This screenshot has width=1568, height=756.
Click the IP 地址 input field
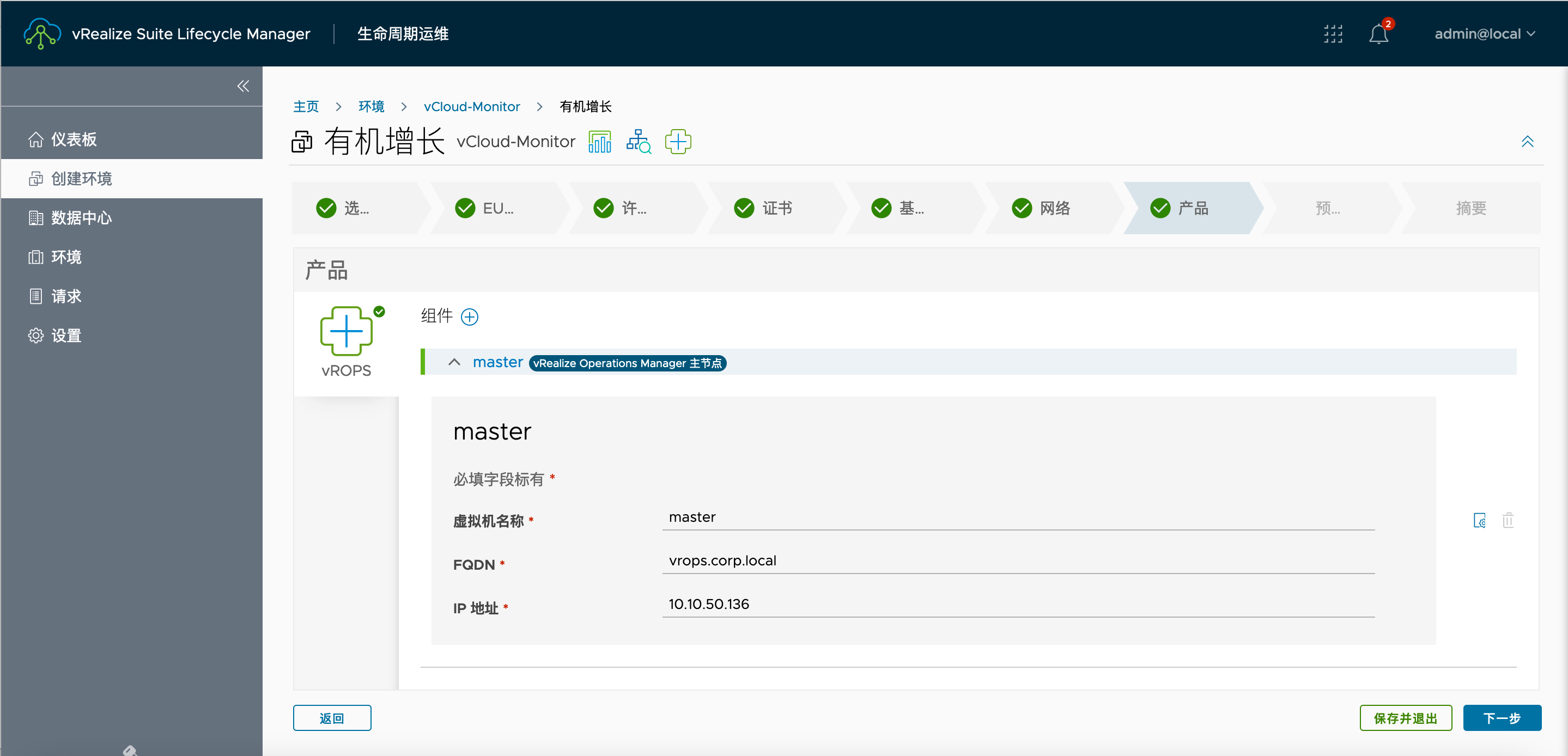click(1018, 605)
